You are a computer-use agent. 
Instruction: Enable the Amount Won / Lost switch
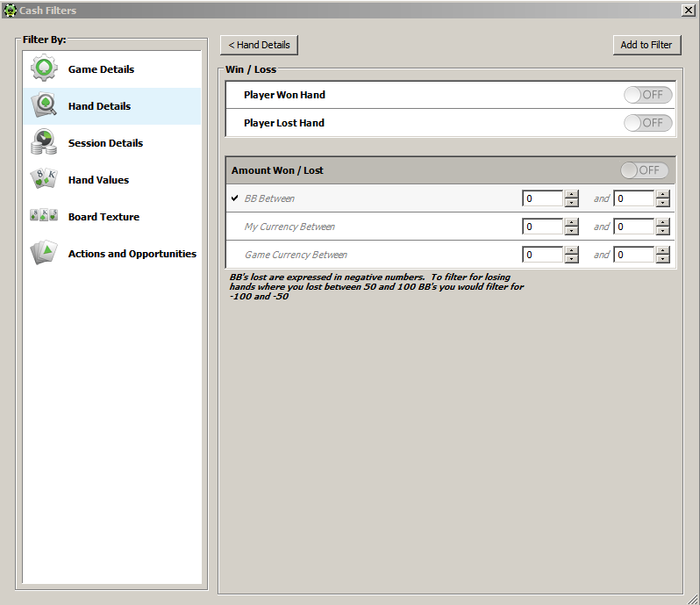(644, 170)
